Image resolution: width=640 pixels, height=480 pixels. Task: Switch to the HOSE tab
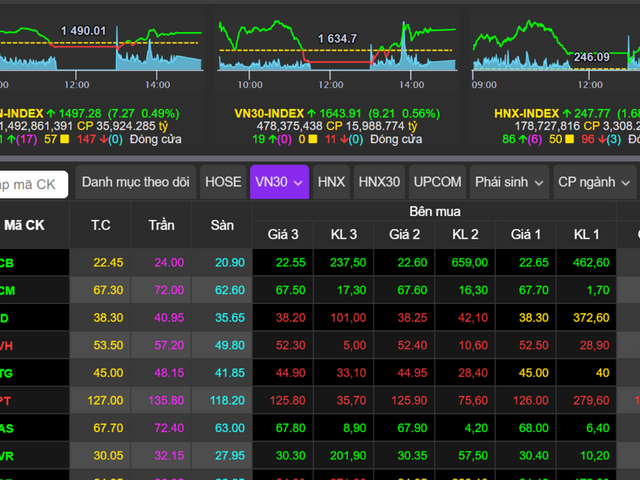pos(223,183)
